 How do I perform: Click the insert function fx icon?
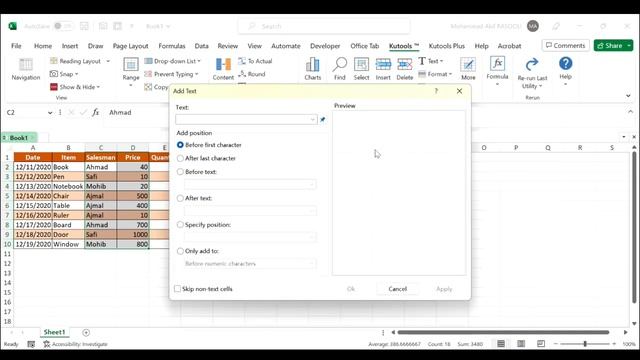click(95, 112)
